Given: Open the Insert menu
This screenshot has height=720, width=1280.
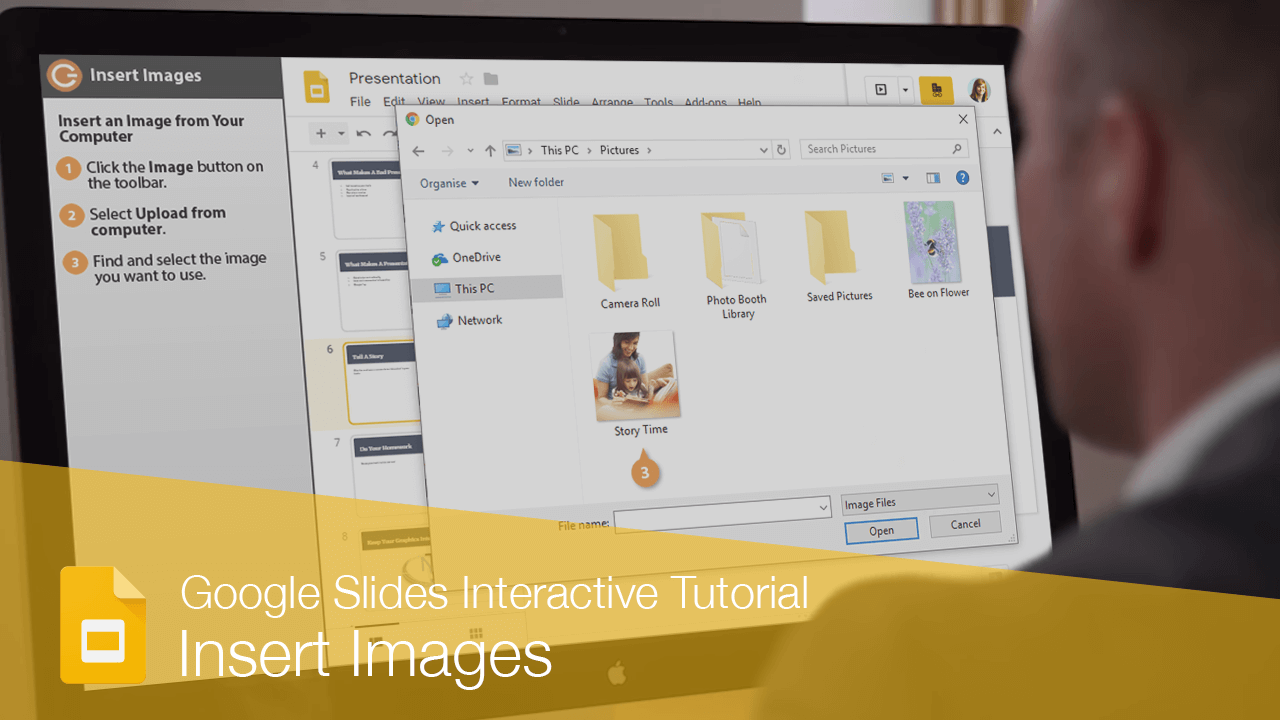Looking at the screenshot, I should [x=473, y=101].
